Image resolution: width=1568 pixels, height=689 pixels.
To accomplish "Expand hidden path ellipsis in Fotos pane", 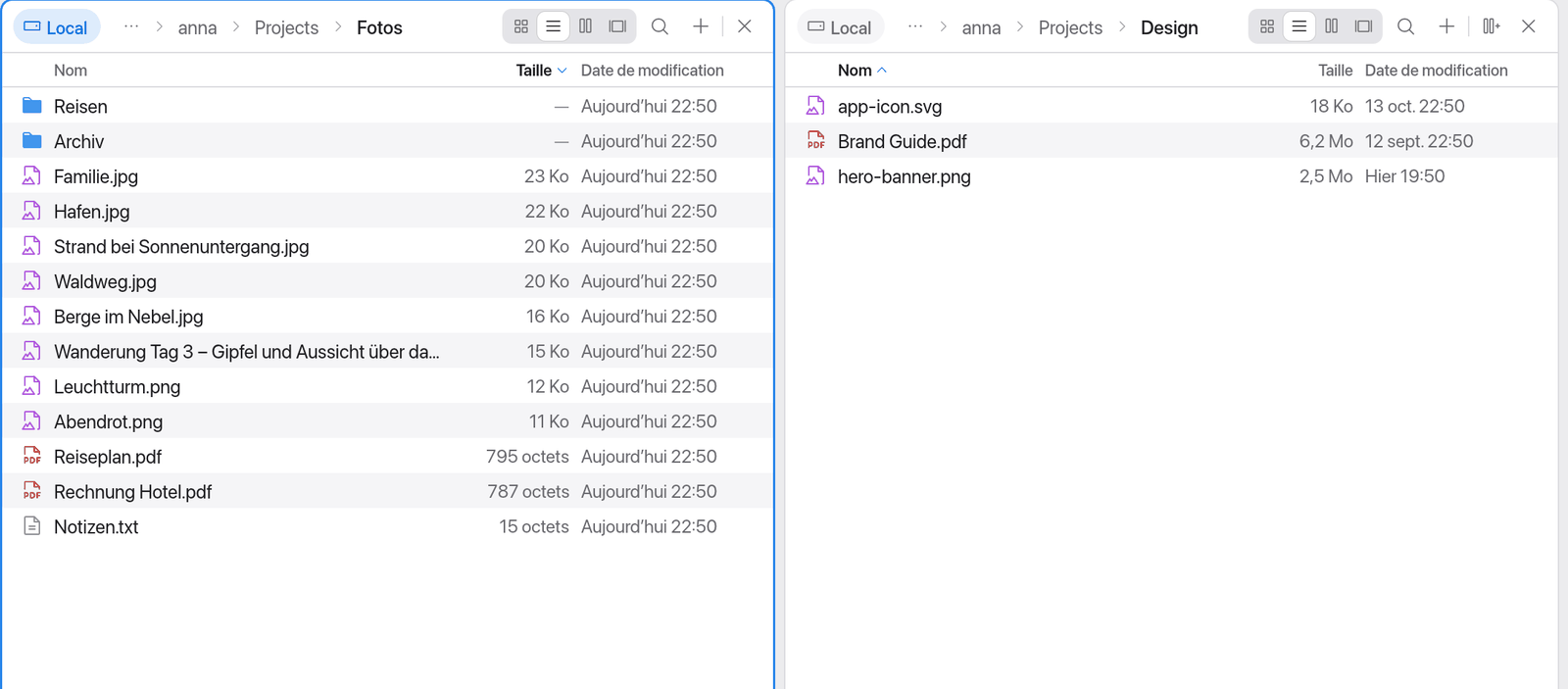I will [x=131, y=26].
